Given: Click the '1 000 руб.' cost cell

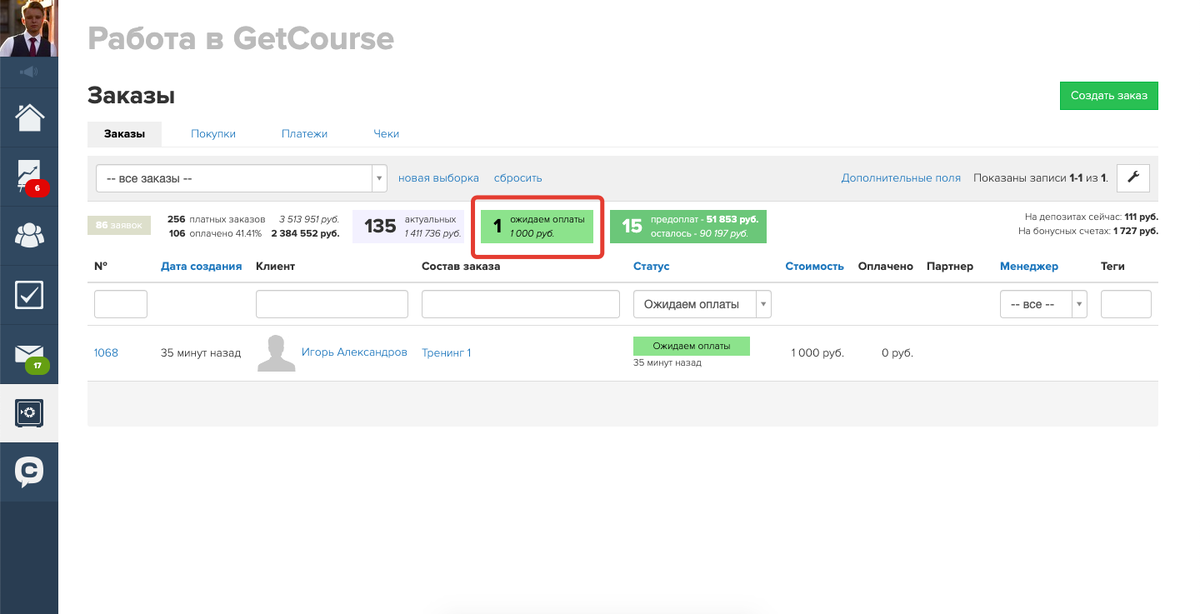Looking at the screenshot, I should click(817, 353).
